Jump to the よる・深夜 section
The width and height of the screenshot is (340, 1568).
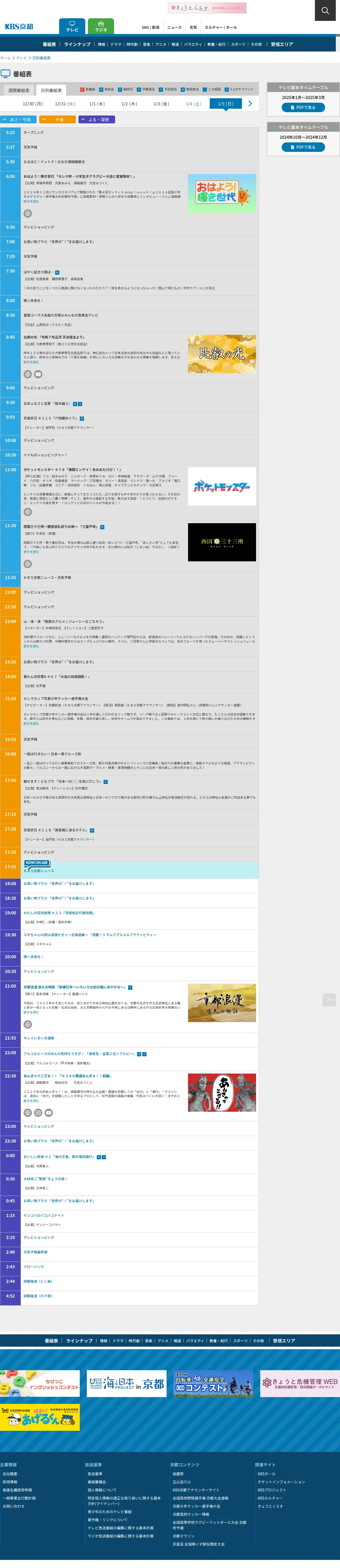97,119
